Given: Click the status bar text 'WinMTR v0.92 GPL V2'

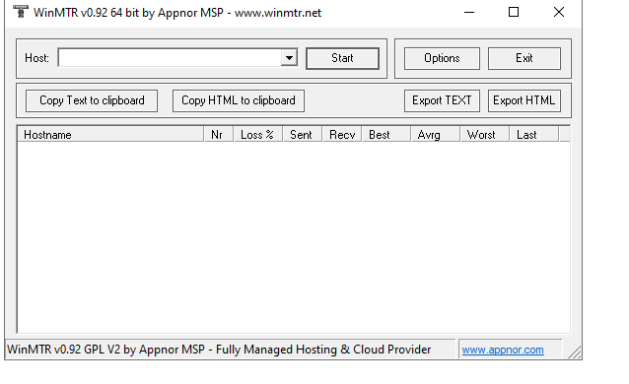Looking at the screenshot, I should click(63, 349).
